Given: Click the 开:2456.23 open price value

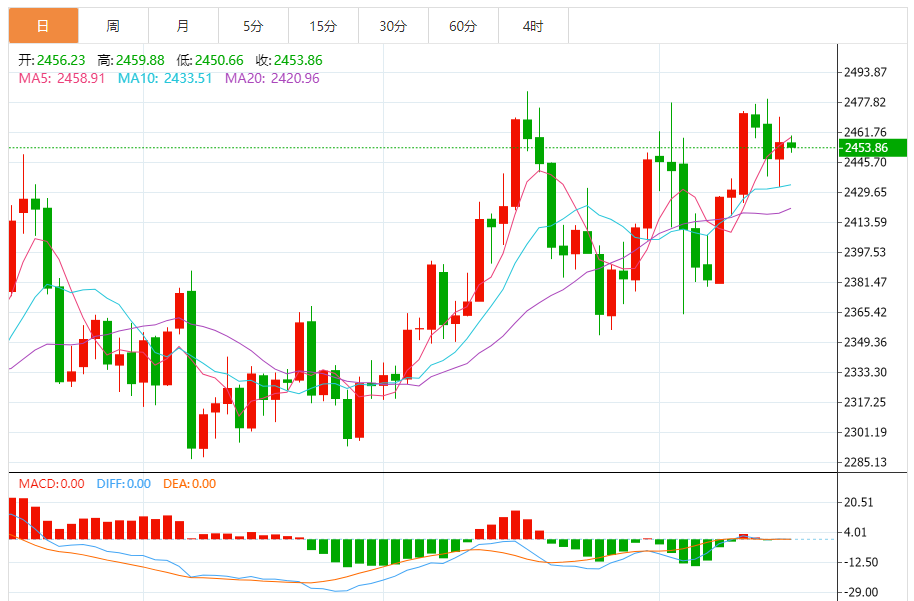Looking at the screenshot, I should (x=52, y=60).
